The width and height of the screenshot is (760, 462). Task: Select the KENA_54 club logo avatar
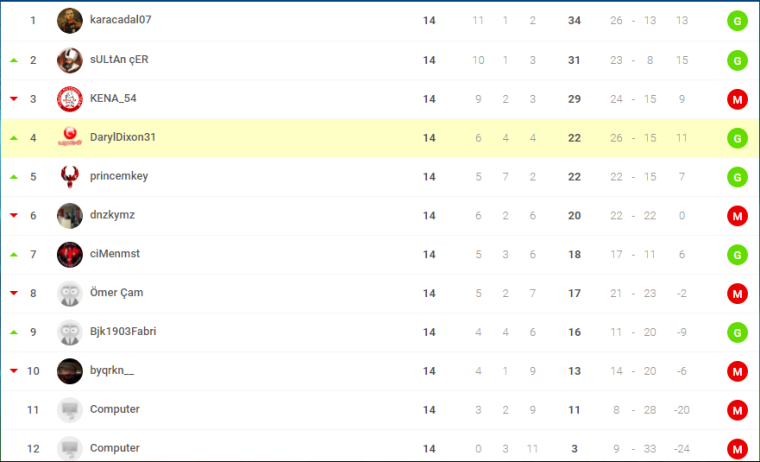70,99
